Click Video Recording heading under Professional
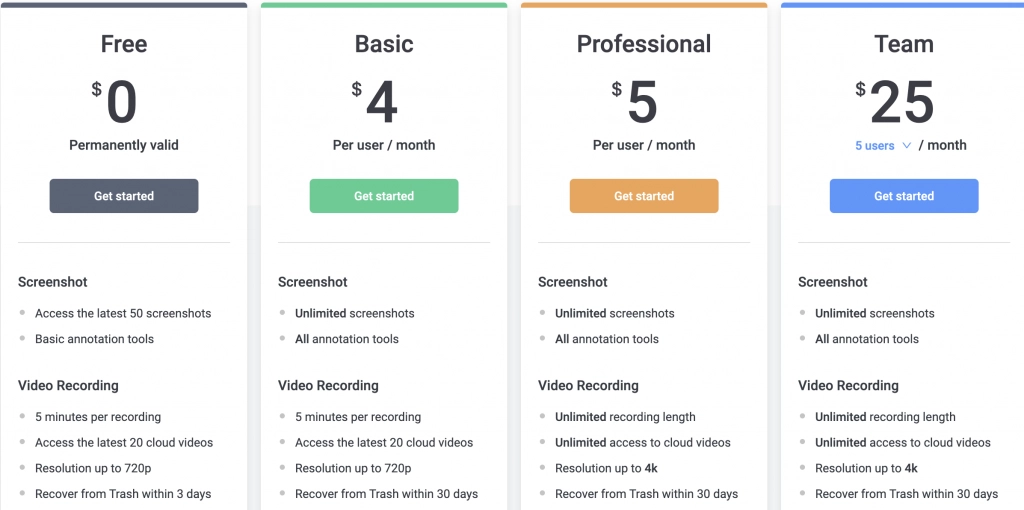The width and height of the screenshot is (1024, 510). 588,385
